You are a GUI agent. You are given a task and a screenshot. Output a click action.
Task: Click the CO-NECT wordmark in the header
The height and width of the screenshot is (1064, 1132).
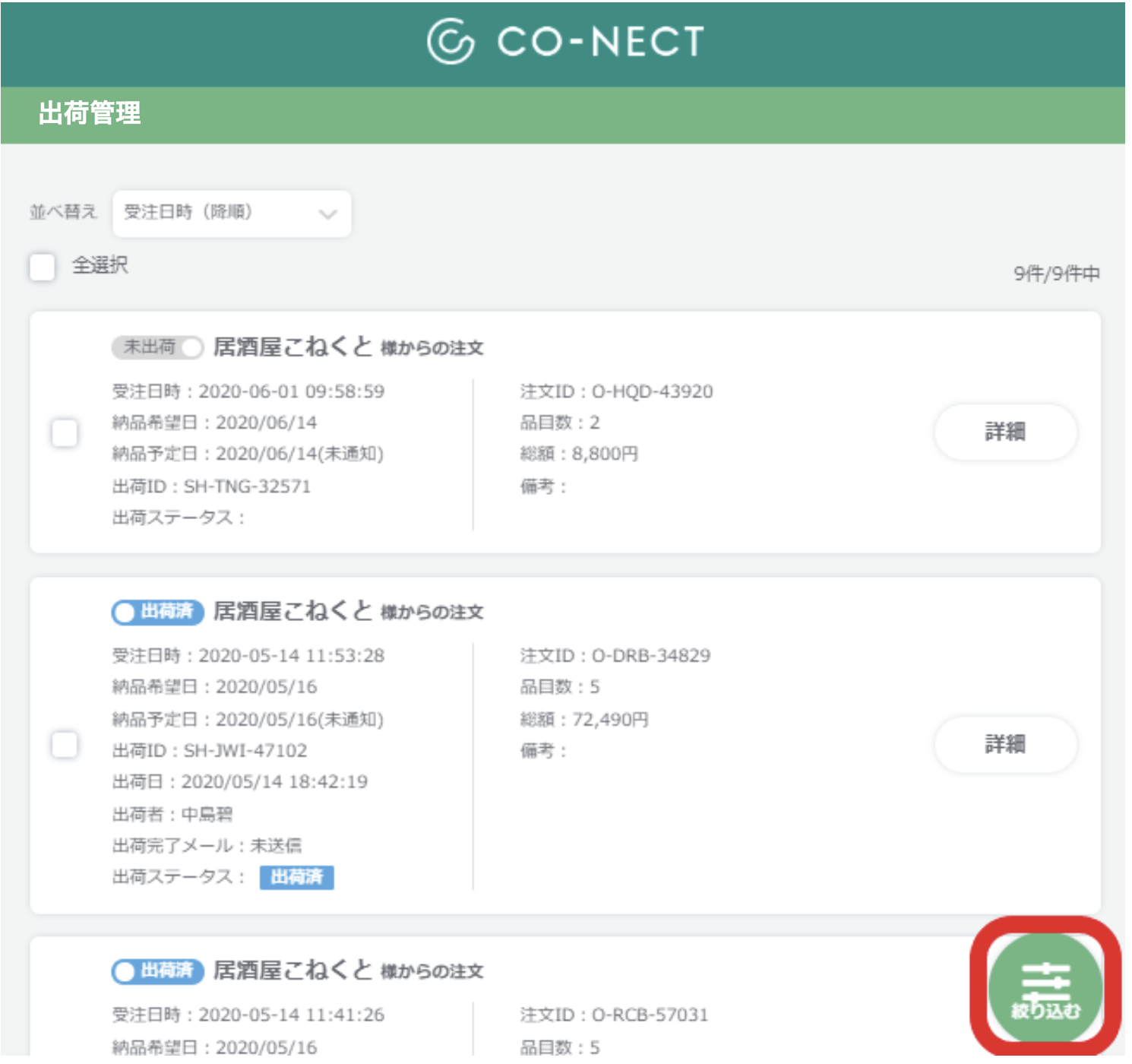[x=600, y=42]
